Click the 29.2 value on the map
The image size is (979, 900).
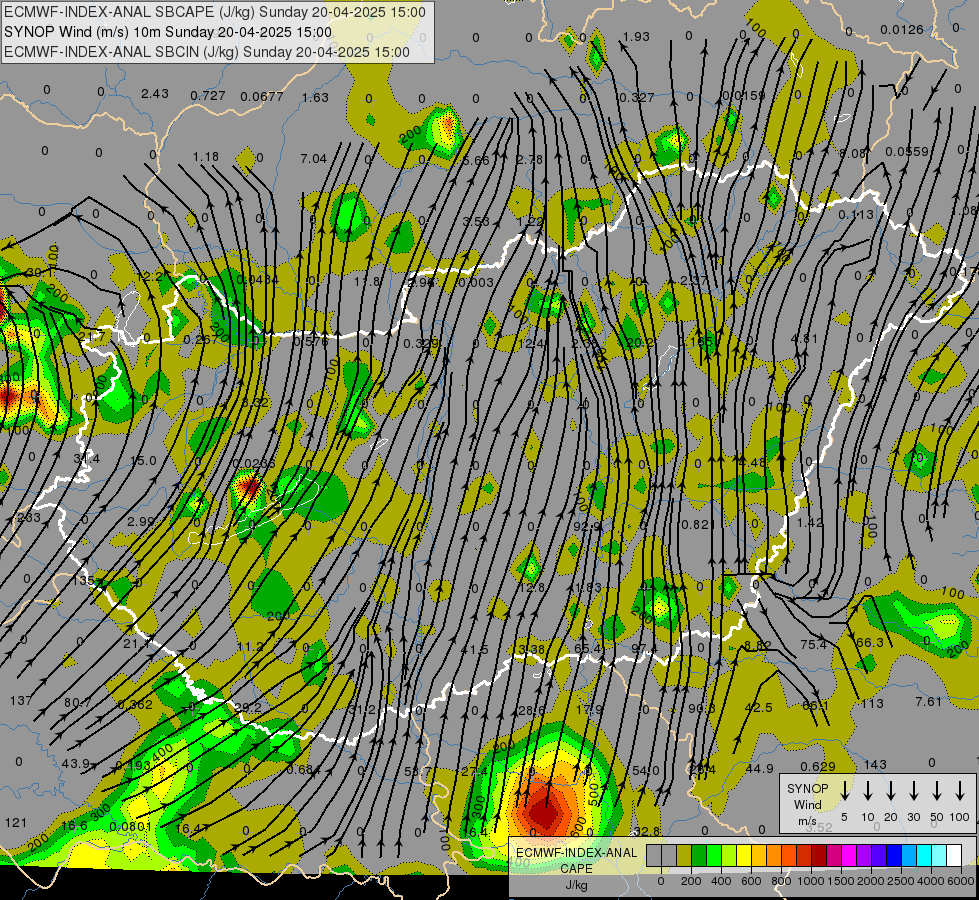[248, 707]
